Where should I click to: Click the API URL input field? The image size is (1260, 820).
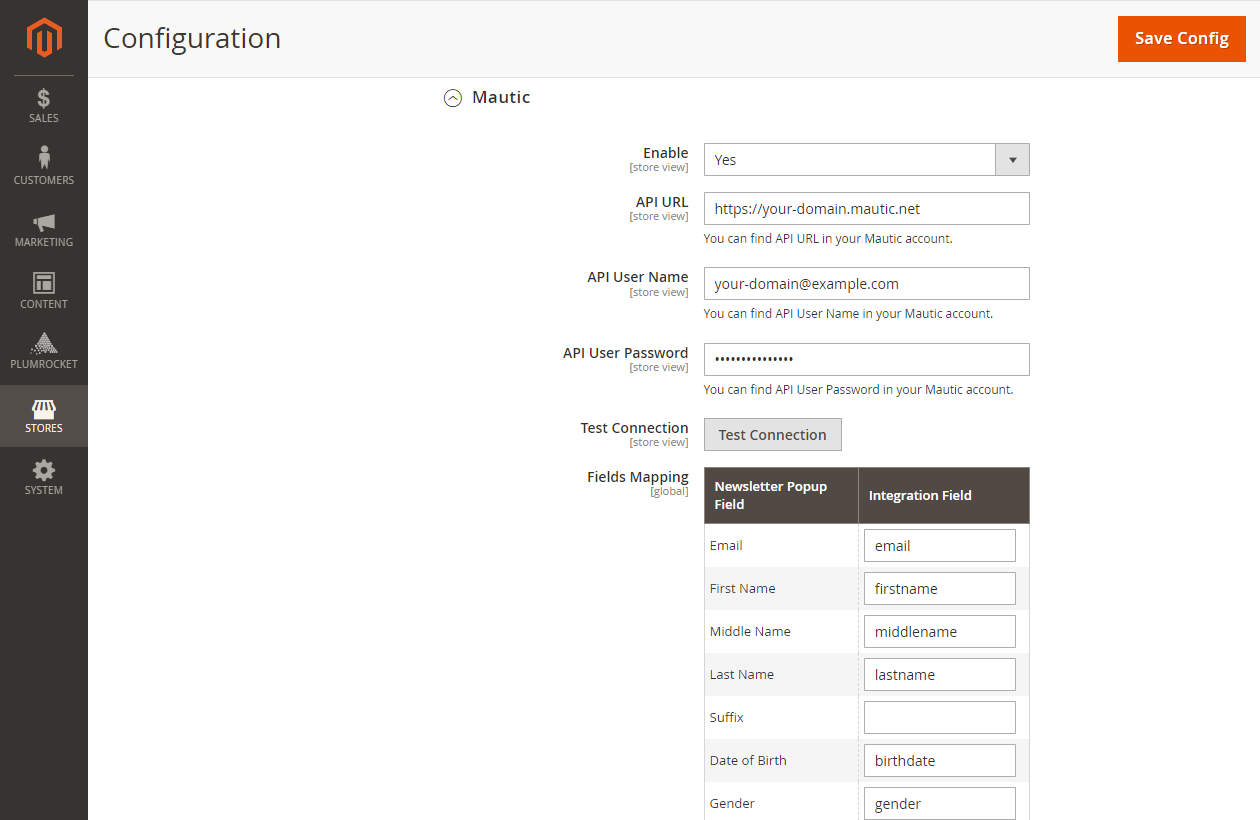pos(866,209)
